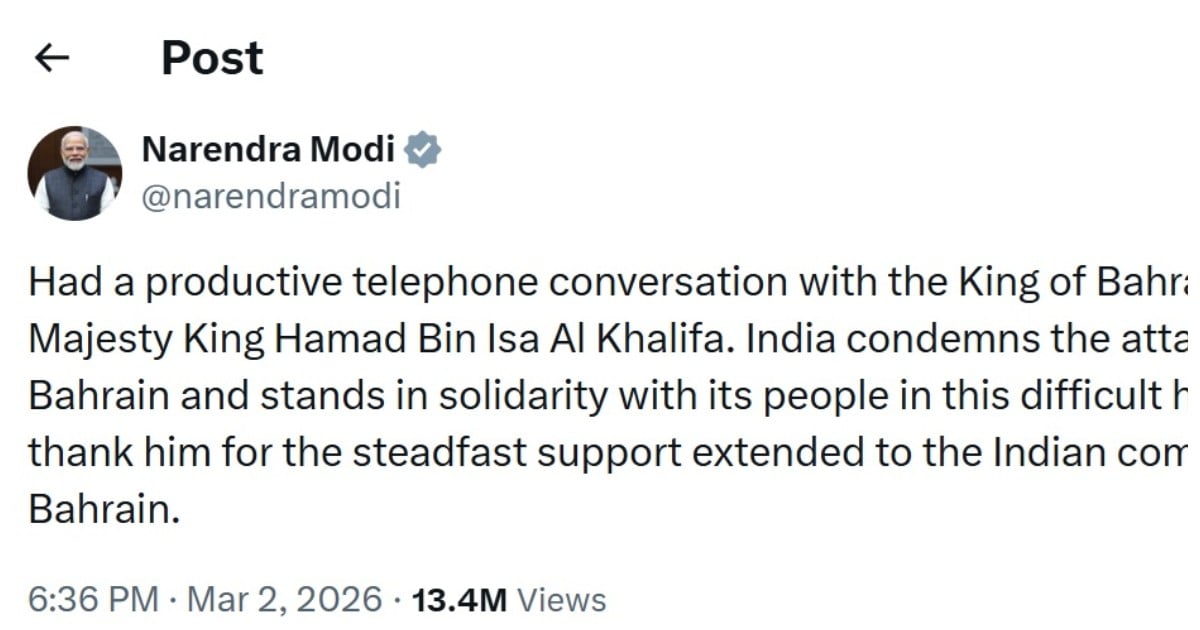The height and width of the screenshot is (630, 1200).
Task: Click the "Views" label
Action: point(562,600)
